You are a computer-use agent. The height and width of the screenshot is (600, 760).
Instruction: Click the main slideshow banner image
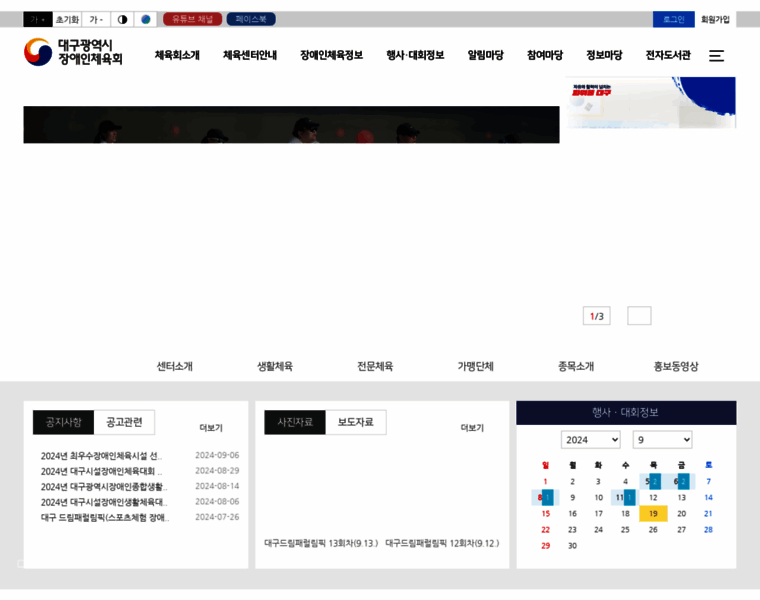[x=291, y=125]
